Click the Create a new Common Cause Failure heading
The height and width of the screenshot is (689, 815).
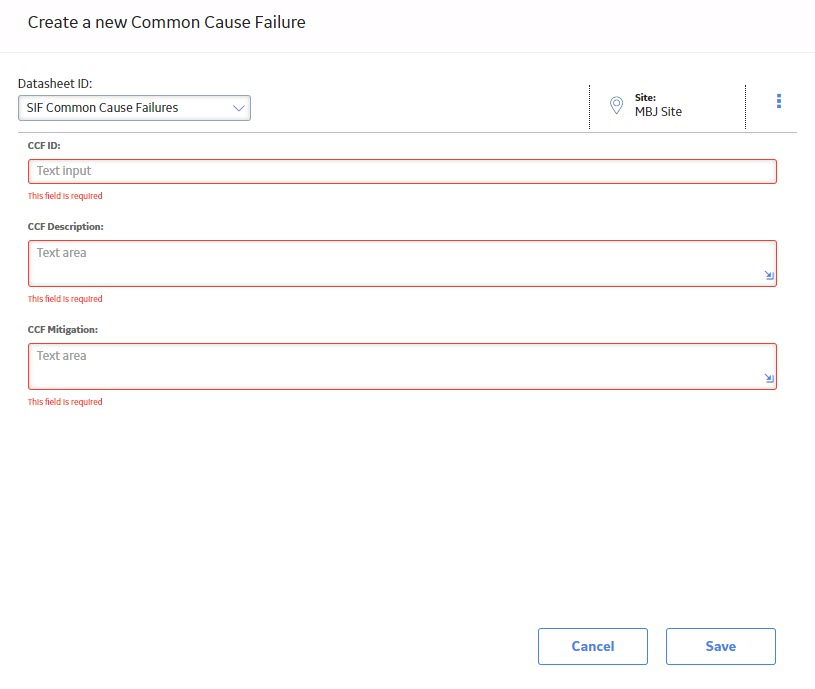(x=166, y=22)
